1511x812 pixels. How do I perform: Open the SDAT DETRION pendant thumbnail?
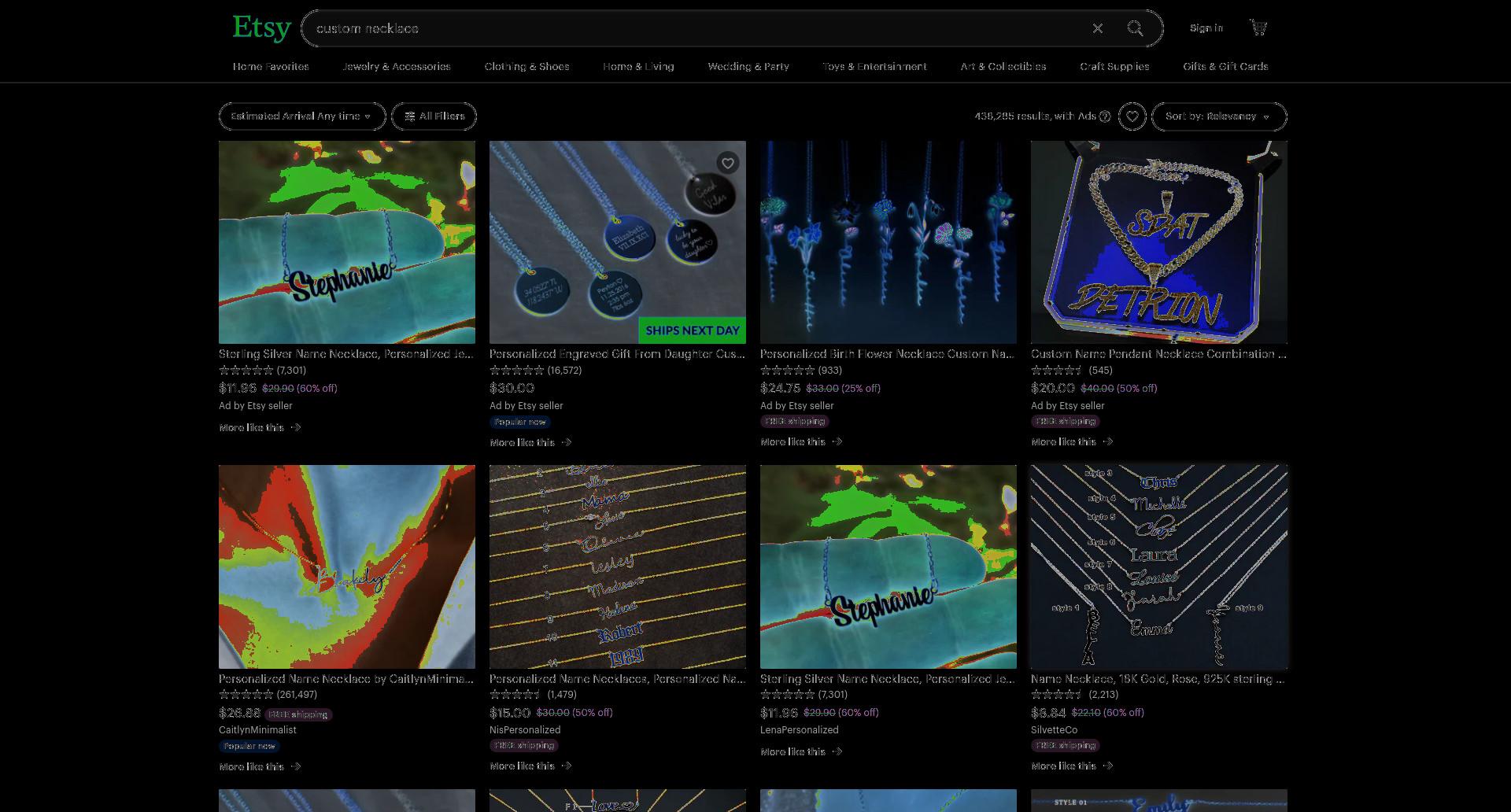pyautogui.click(x=1159, y=242)
